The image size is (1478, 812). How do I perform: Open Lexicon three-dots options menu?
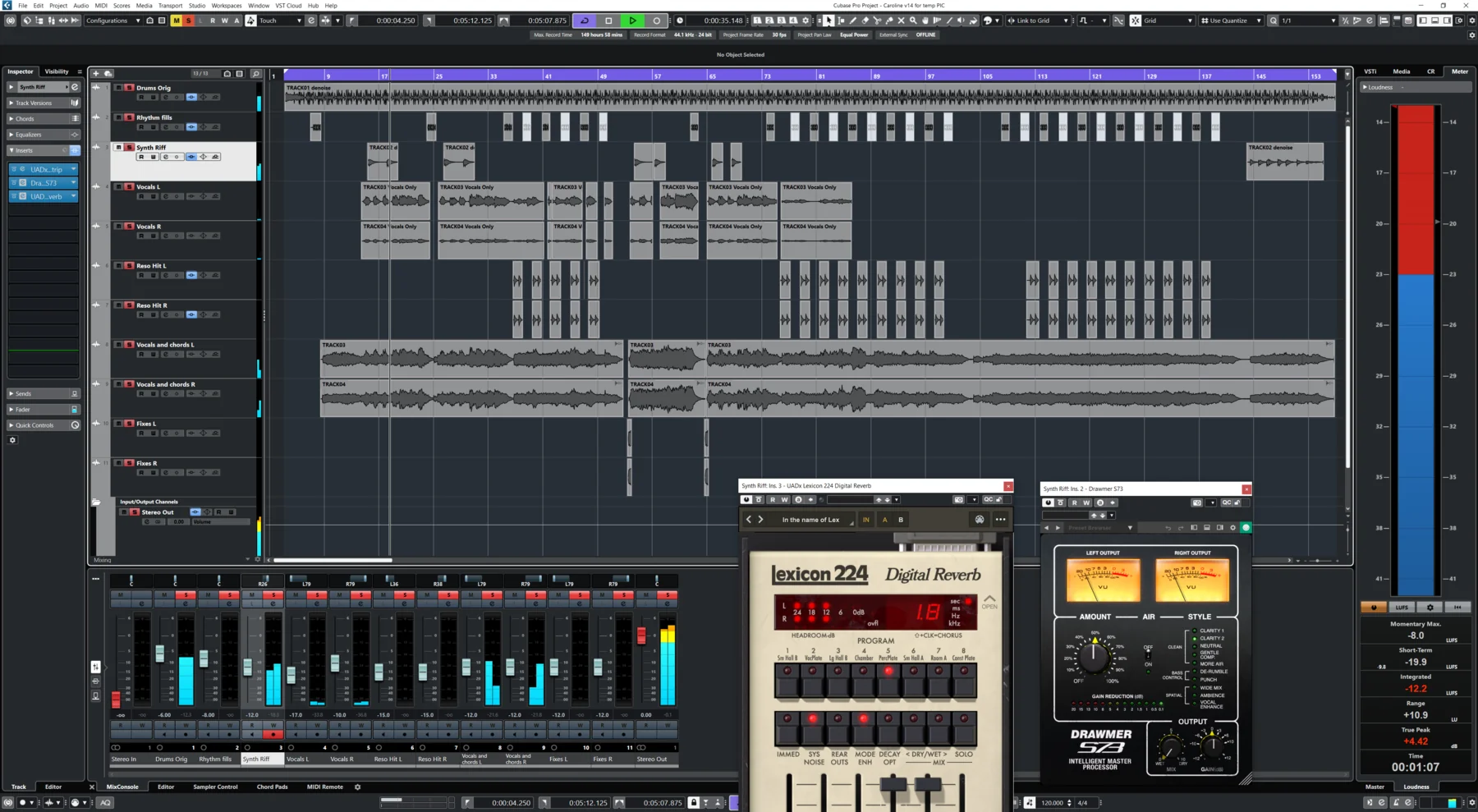(x=1000, y=520)
